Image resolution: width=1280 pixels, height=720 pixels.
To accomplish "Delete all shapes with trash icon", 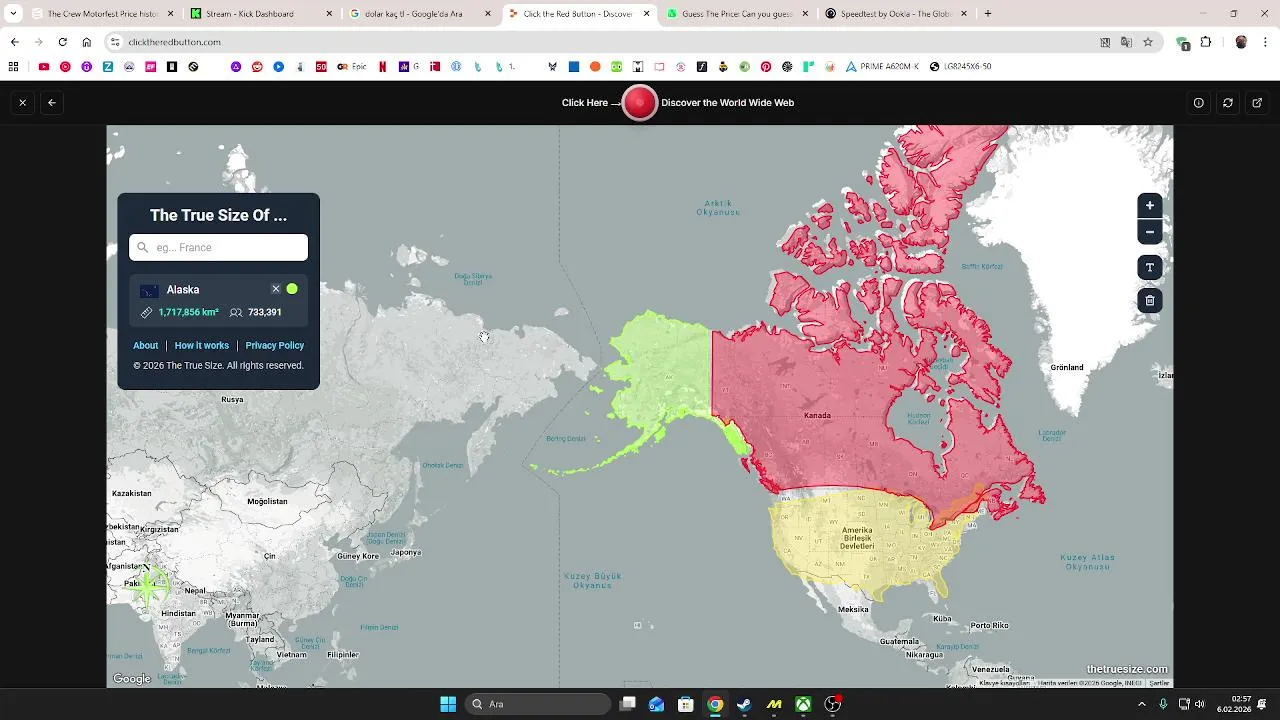I will (1150, 300).
